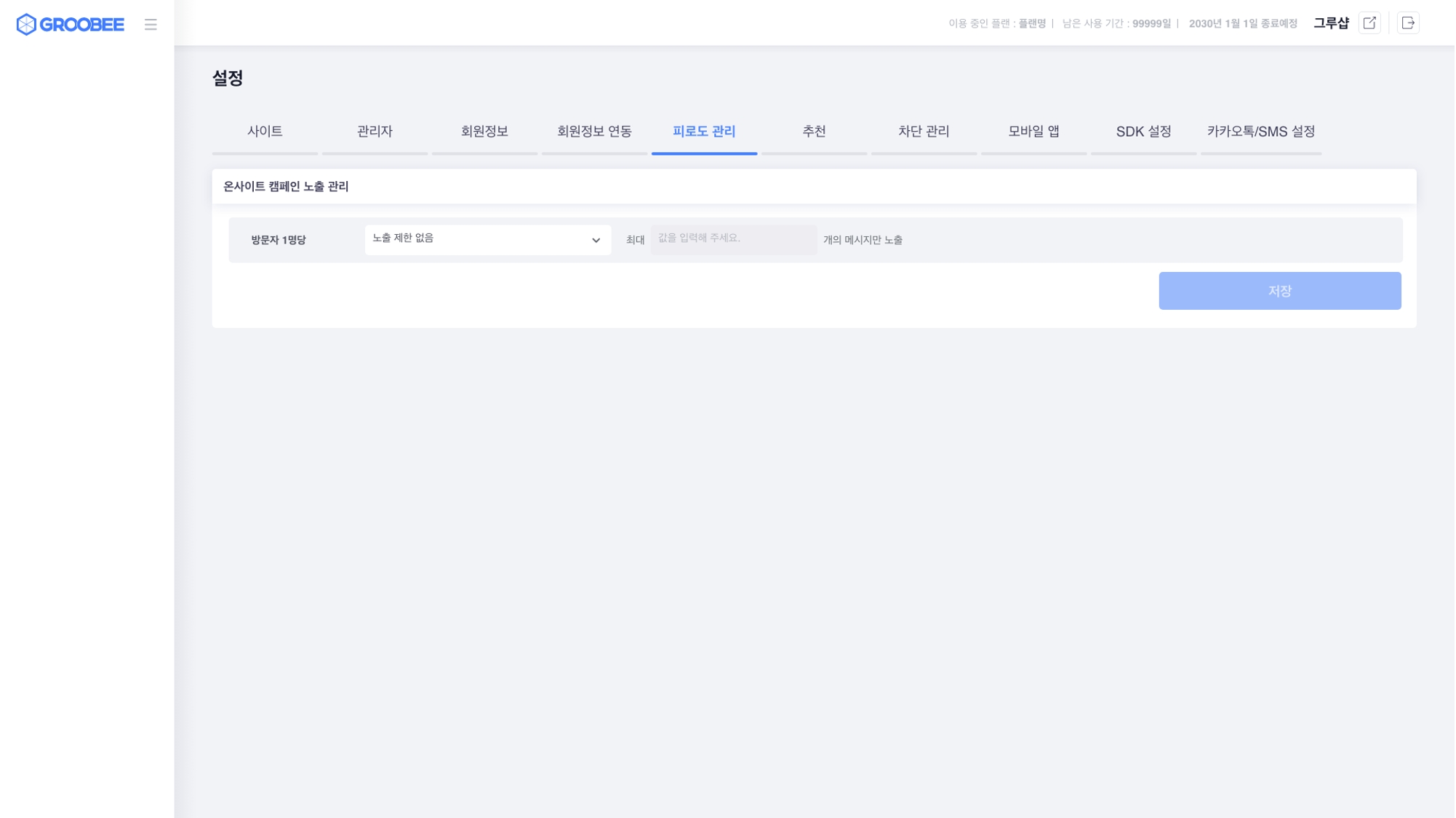The width and height of the screenshot is (1456, 818).
Task: Toggle the hamburger sidebar menu
Action: [151, 25]
